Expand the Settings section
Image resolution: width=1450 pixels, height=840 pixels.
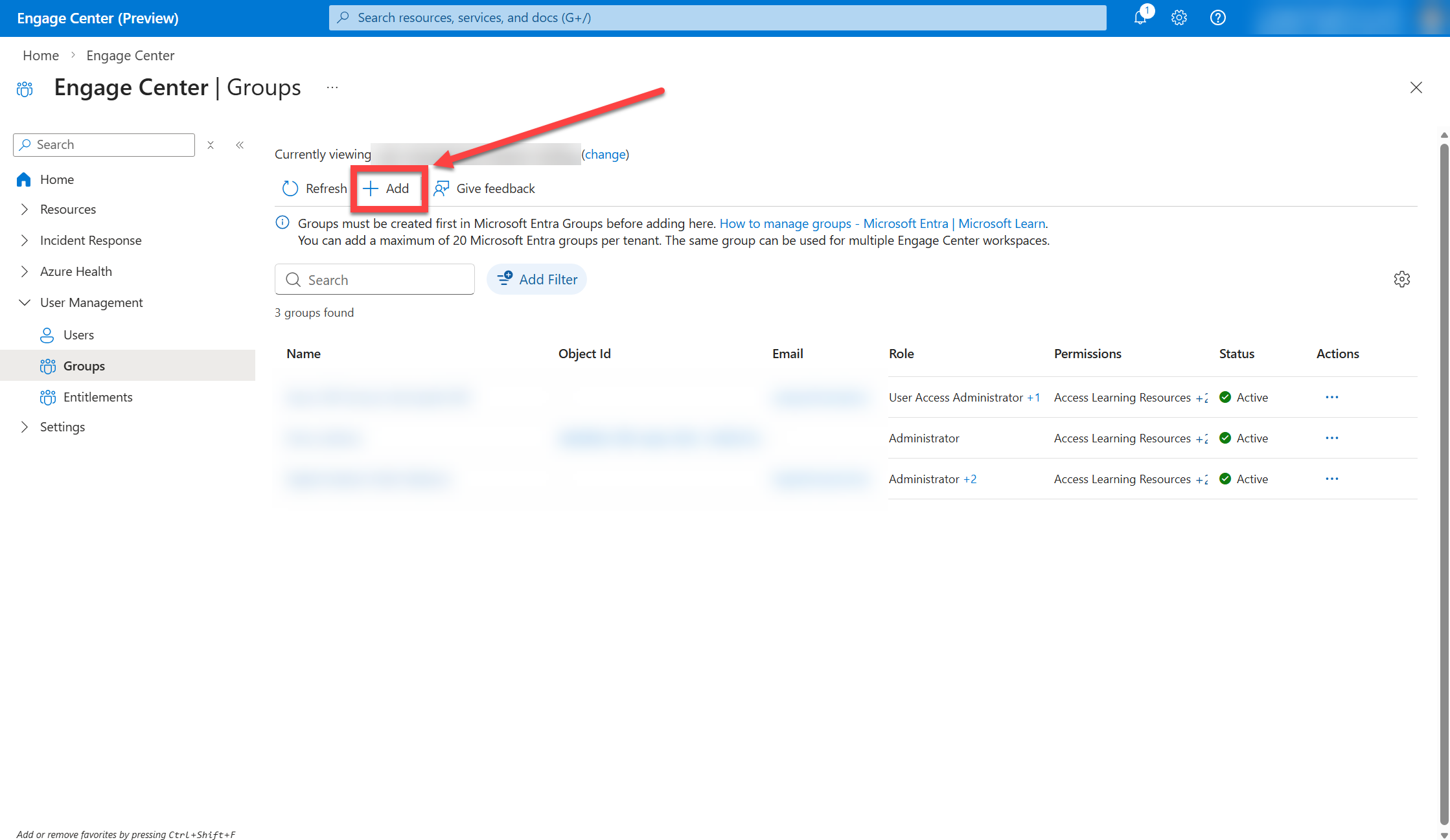[x=25, y=427]
